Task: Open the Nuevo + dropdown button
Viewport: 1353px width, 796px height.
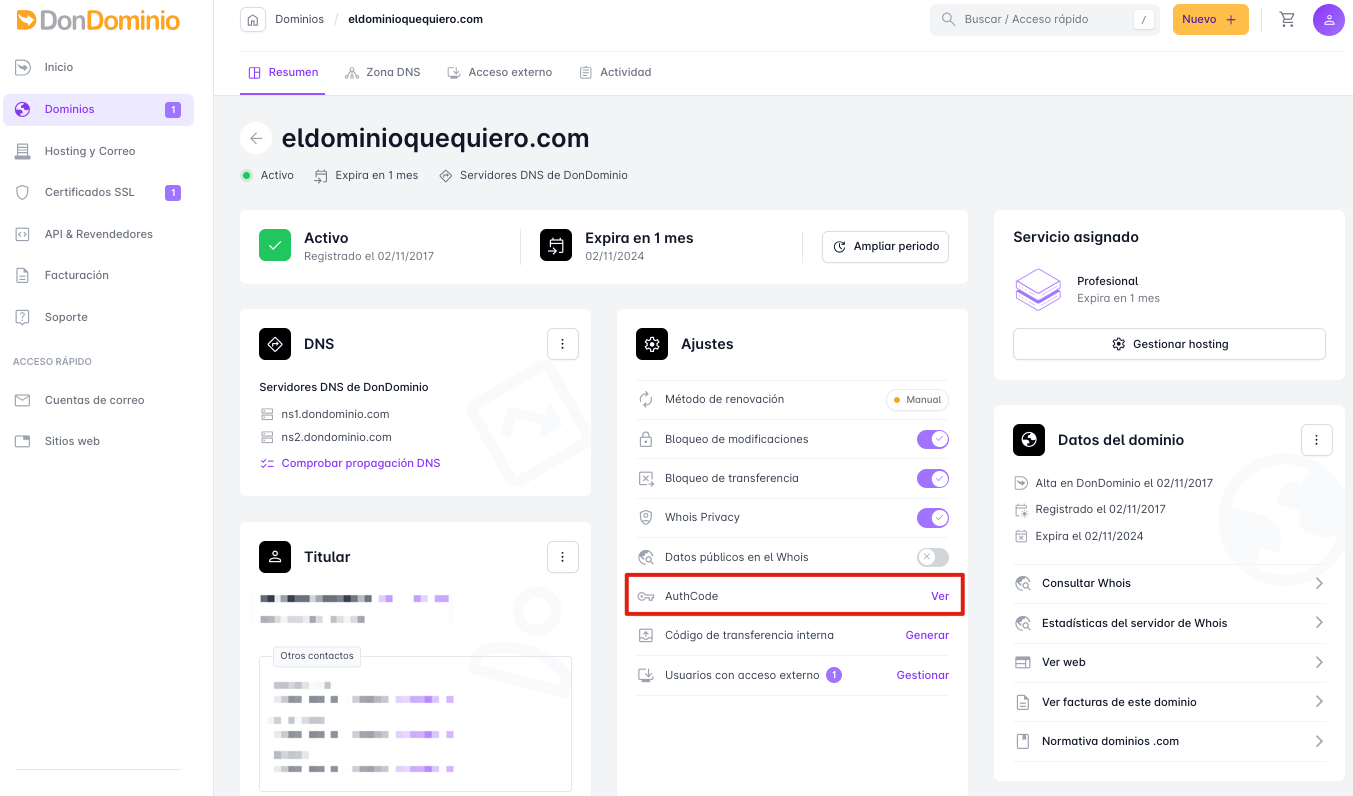Action: coord(1210,19)
